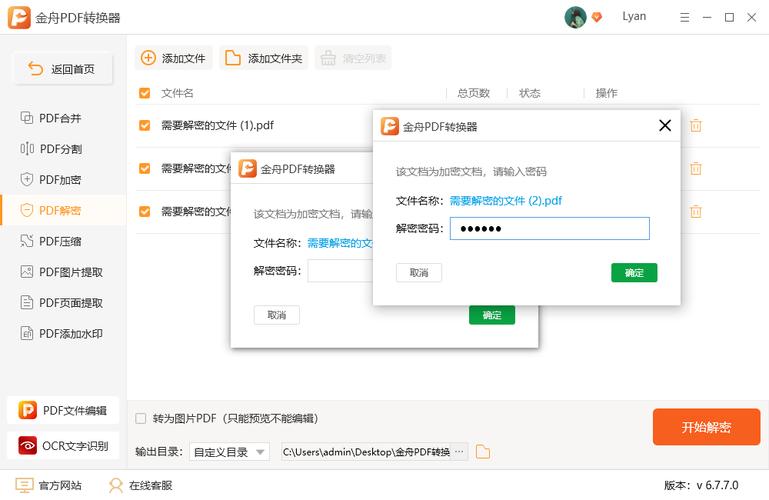Click the 金舟PDF转换器 logo in title bar
The height and width of the screenshot is (500, 769).
point(19,18)
